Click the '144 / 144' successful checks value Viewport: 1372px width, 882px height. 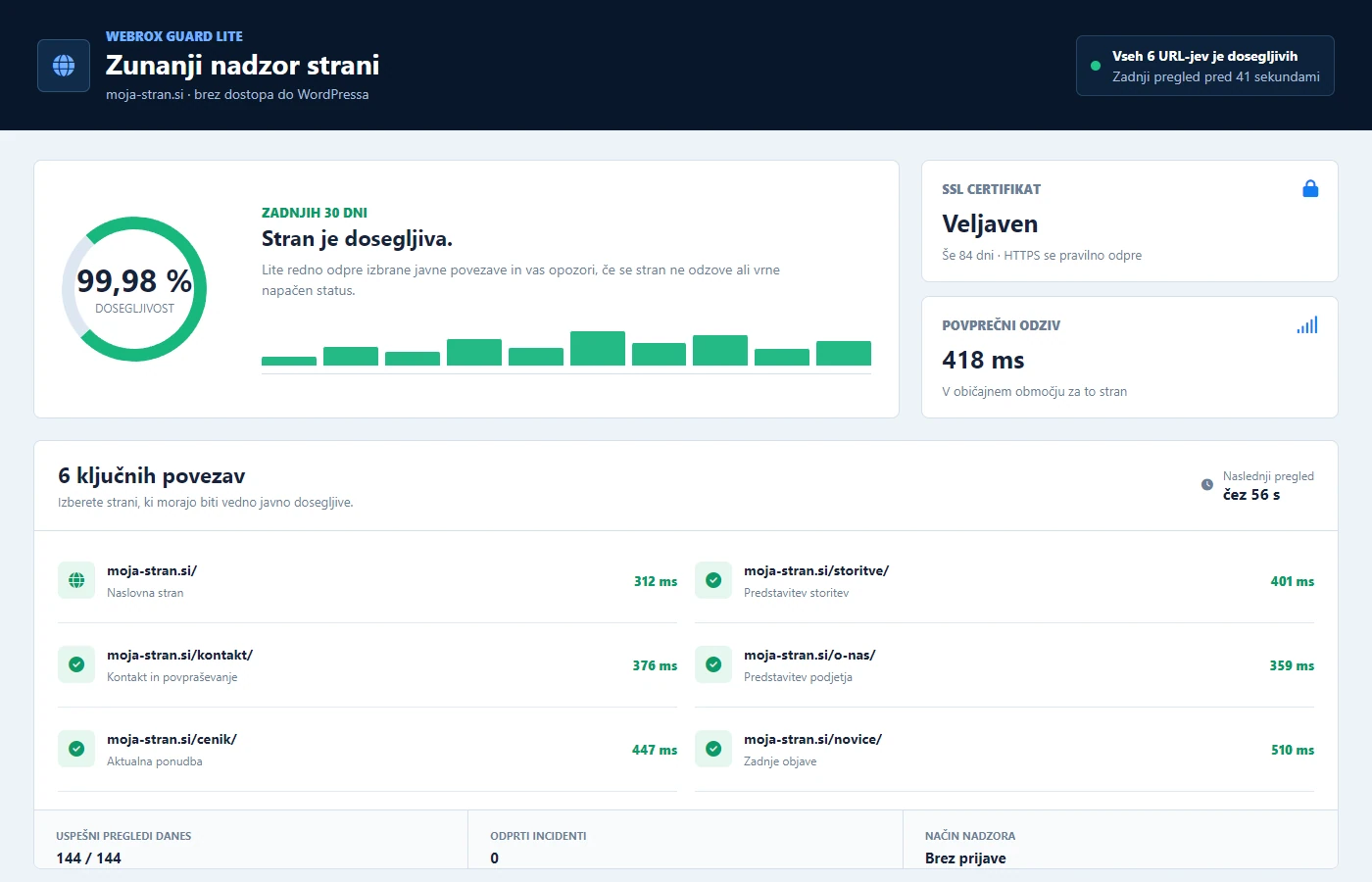click(88, 858)
